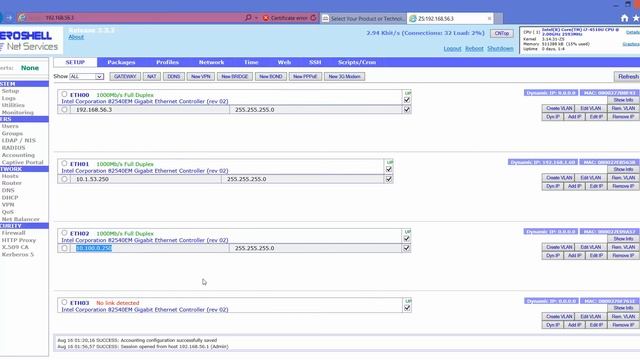
Task: Click the ETH01 subnet mask 255.255.255.0
Action: (247, 179)
